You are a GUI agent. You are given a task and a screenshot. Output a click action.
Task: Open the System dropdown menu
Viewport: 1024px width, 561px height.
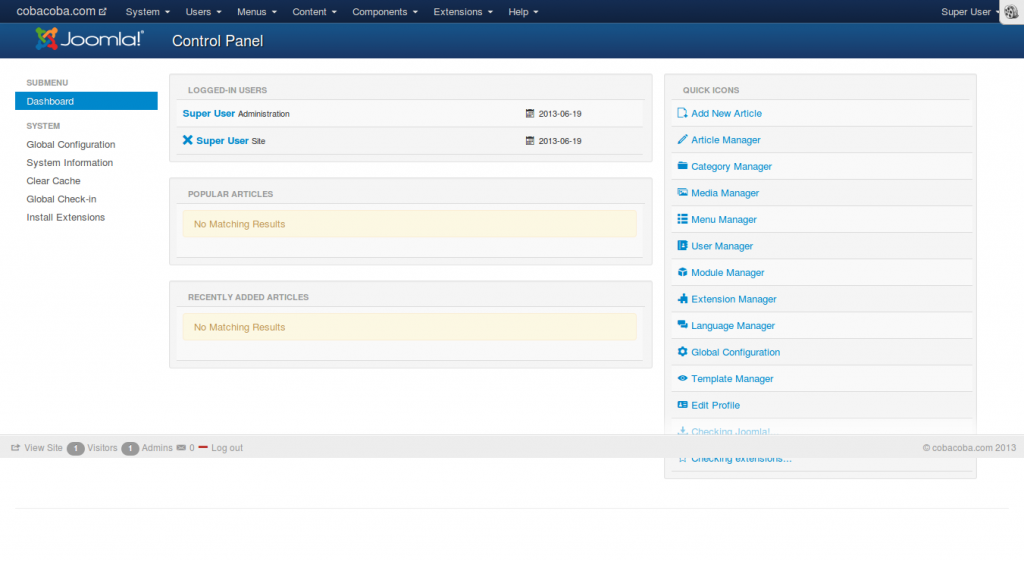(x=147, y=12)
